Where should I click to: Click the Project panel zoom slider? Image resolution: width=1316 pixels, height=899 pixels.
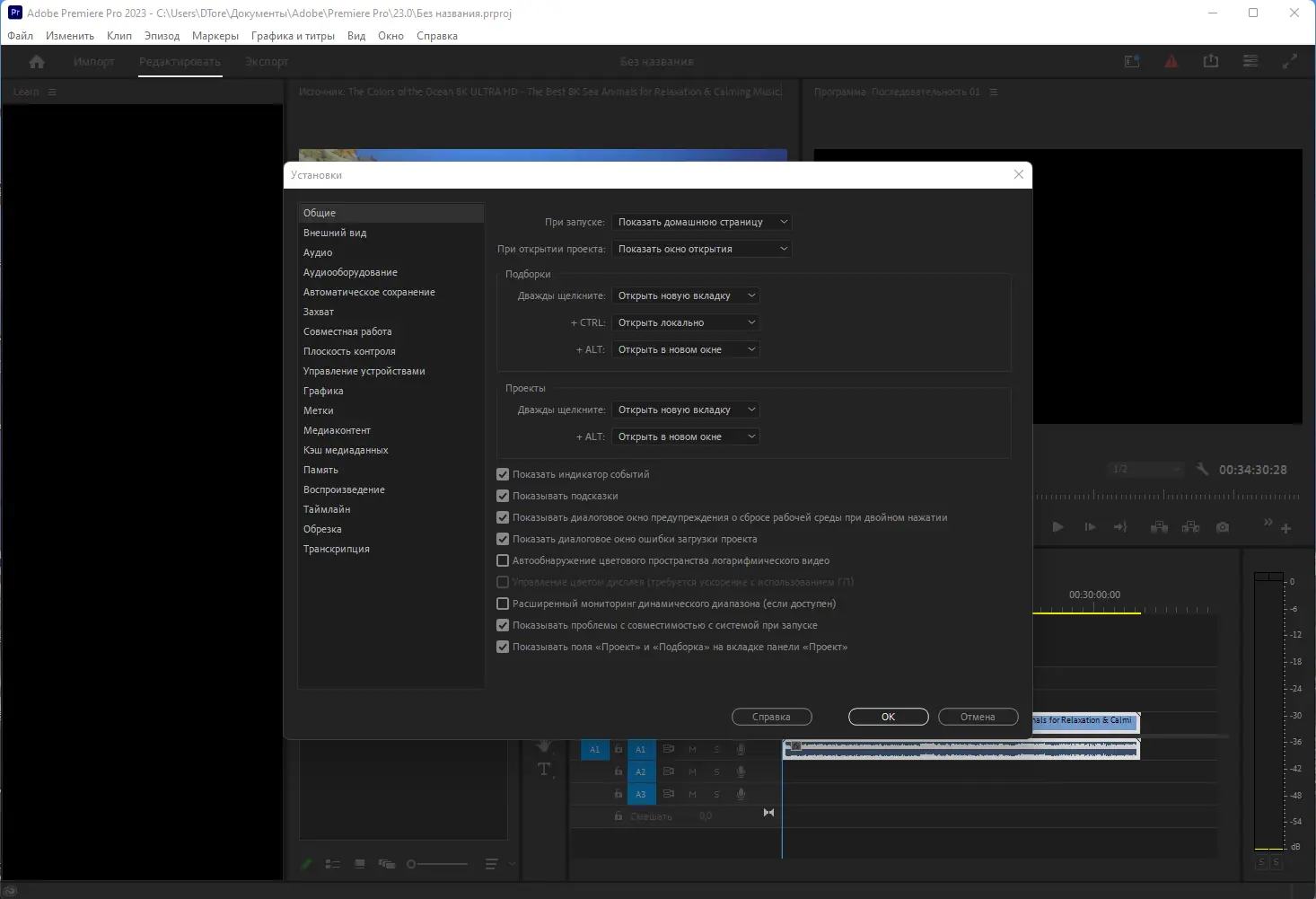pyautogui.click(x=437, y=864)
